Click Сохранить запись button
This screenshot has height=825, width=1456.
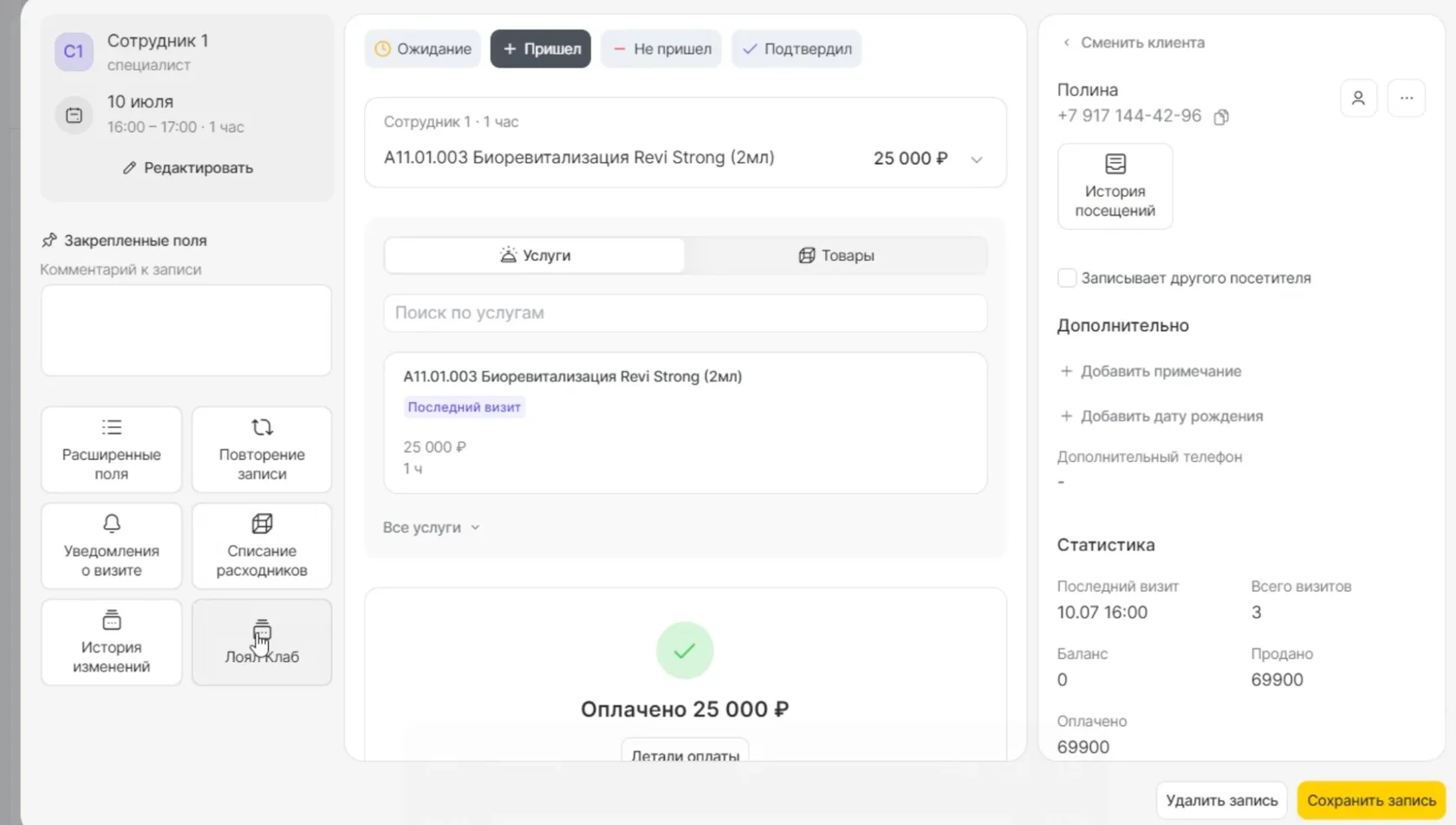[1371, 801]
